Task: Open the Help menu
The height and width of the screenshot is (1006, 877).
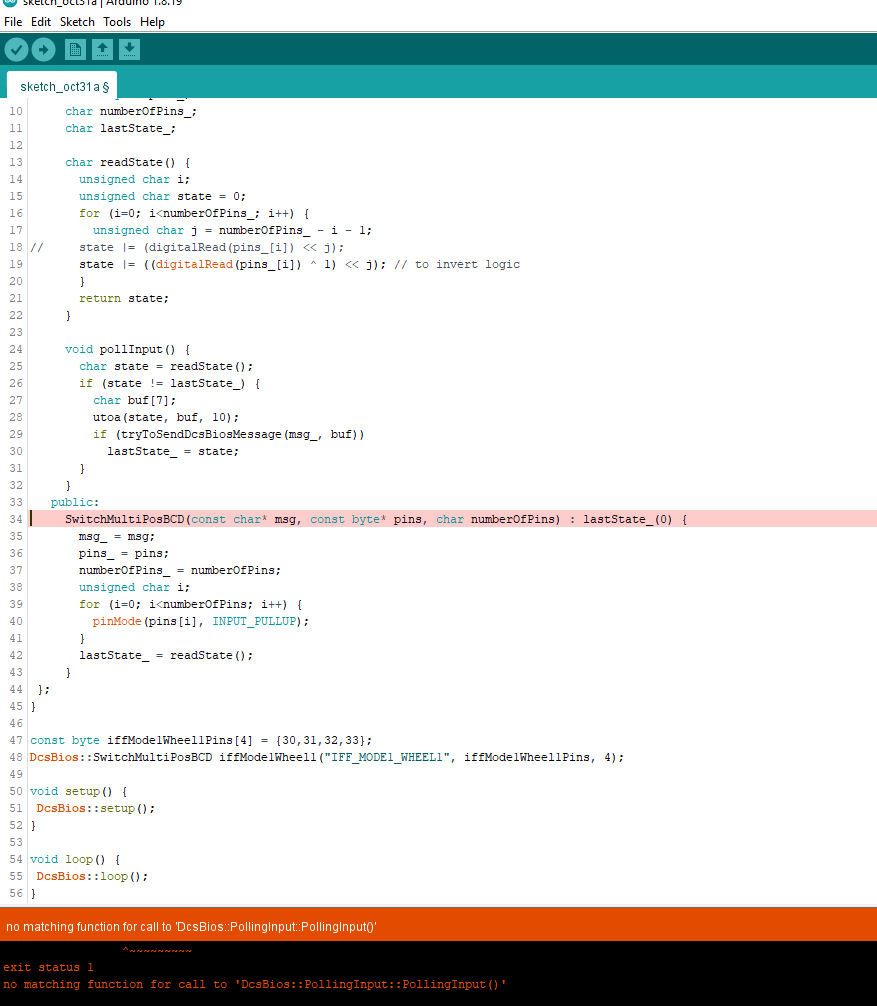Action: [152, 22]
